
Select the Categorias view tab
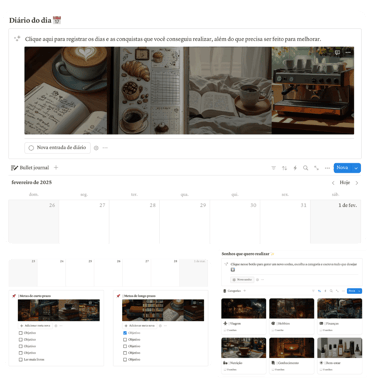tap(232, 291)
